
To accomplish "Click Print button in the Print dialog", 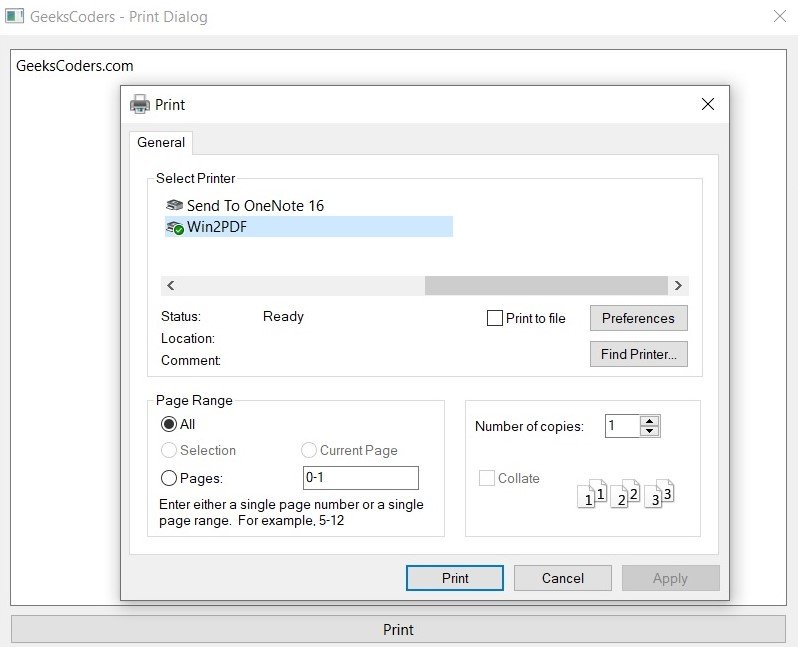I will [454, 578].
